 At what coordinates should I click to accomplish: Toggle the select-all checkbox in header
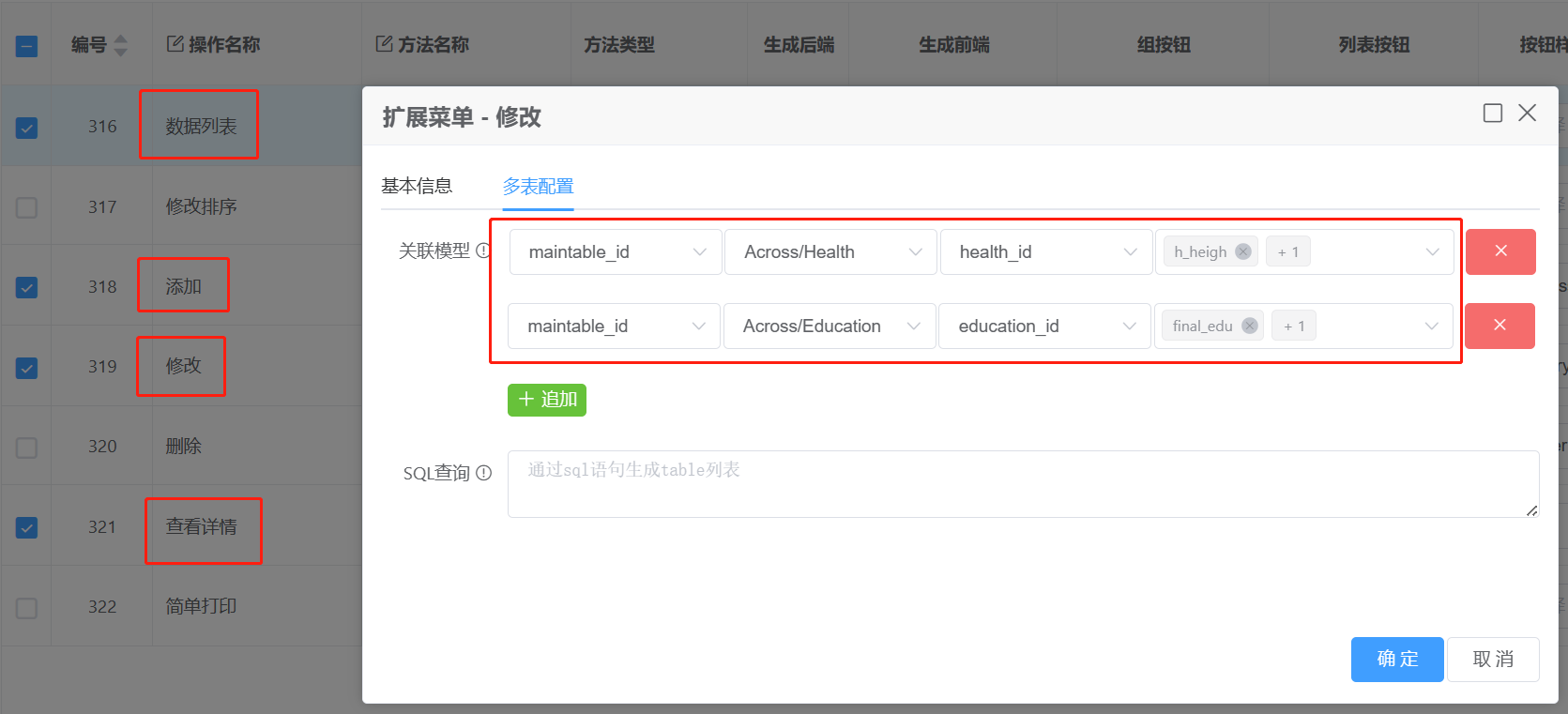click(x=27, y=46)
